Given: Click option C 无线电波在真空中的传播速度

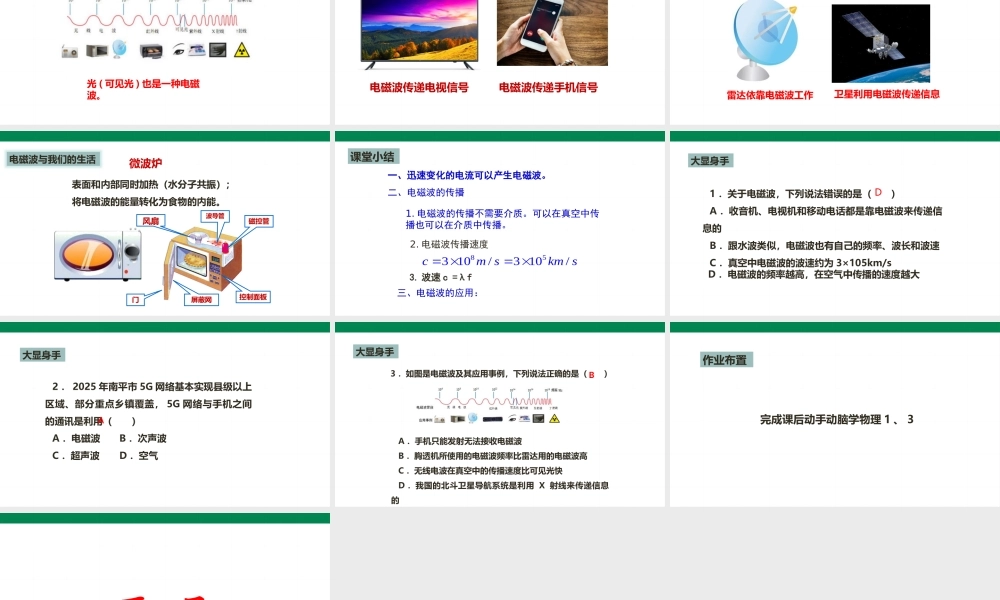Looking at the screenshot, I should pyautogui.click(x=480, y=471).
